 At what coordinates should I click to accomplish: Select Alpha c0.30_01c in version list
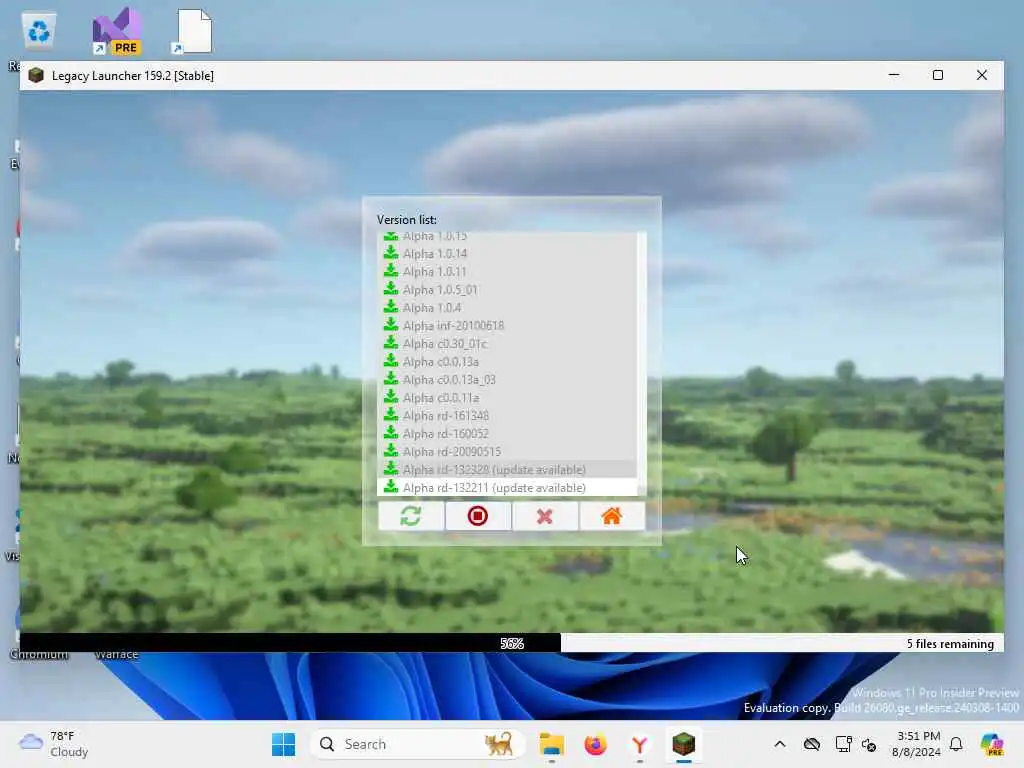click(x=507, y=344)
